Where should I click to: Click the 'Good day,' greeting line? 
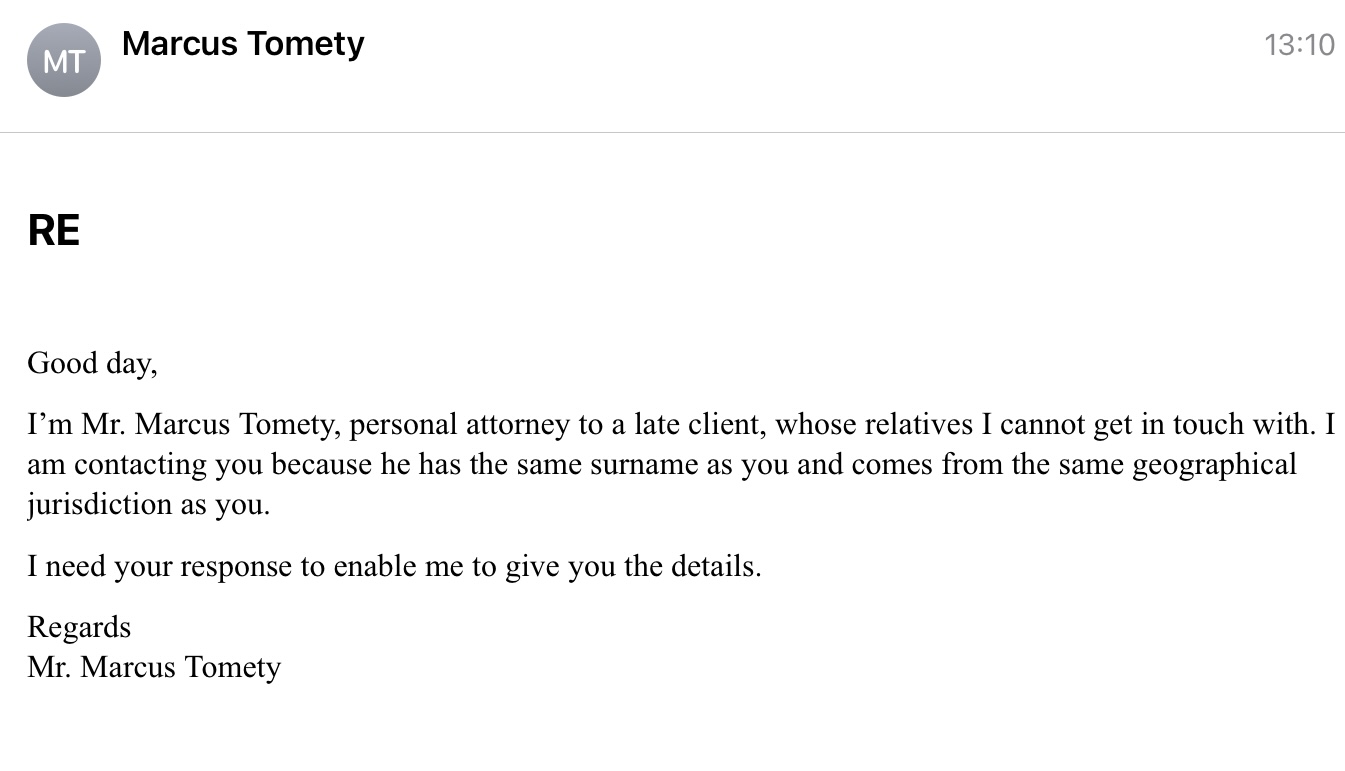pyautogui.click(x=92, y=363)
